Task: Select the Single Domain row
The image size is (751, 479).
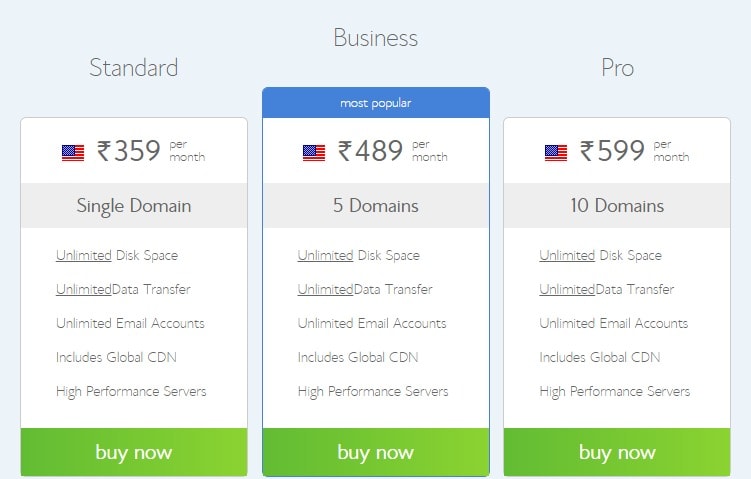Action: (134, 205)
